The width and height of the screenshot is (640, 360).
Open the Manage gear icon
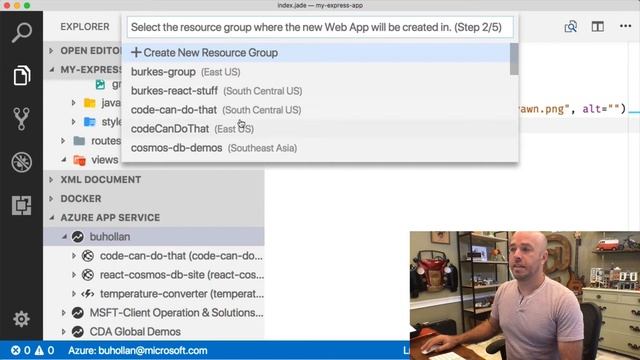click(x=21, y=319)
